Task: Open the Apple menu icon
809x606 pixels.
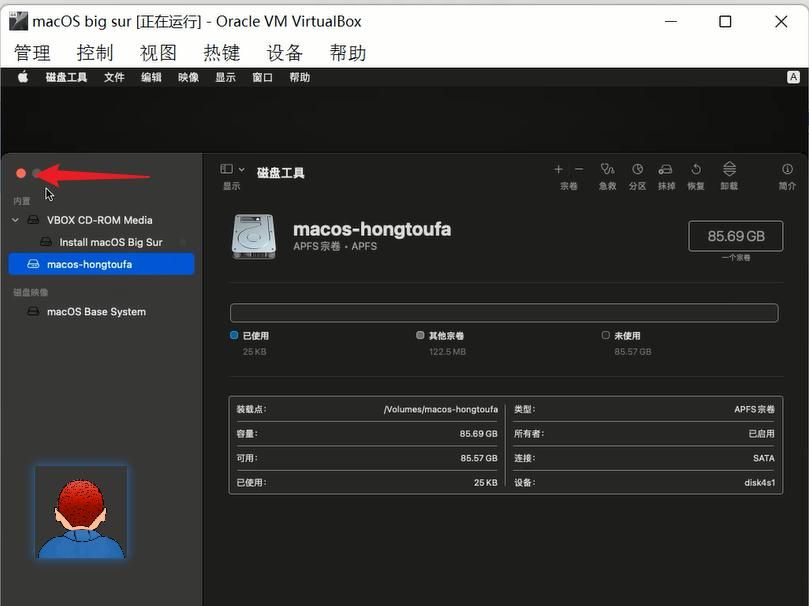Action: (23, 77)
